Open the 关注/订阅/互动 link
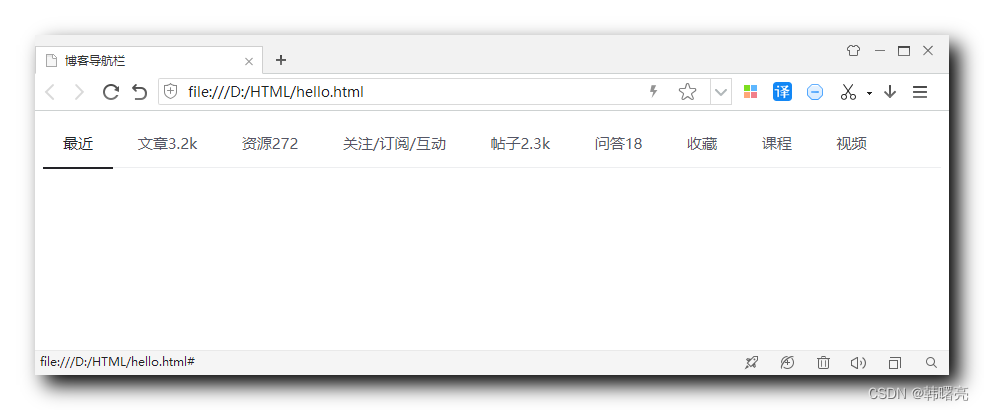984x410 pixels. [x=394, y=144]
